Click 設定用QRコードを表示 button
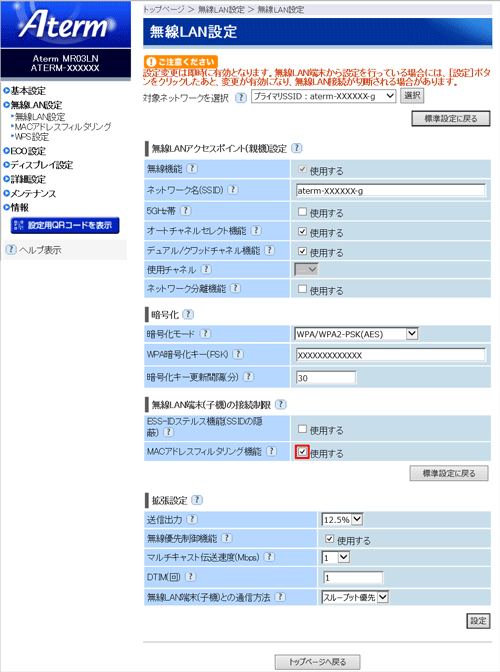This screenshot has height=672, width=500. click(65, 225)
